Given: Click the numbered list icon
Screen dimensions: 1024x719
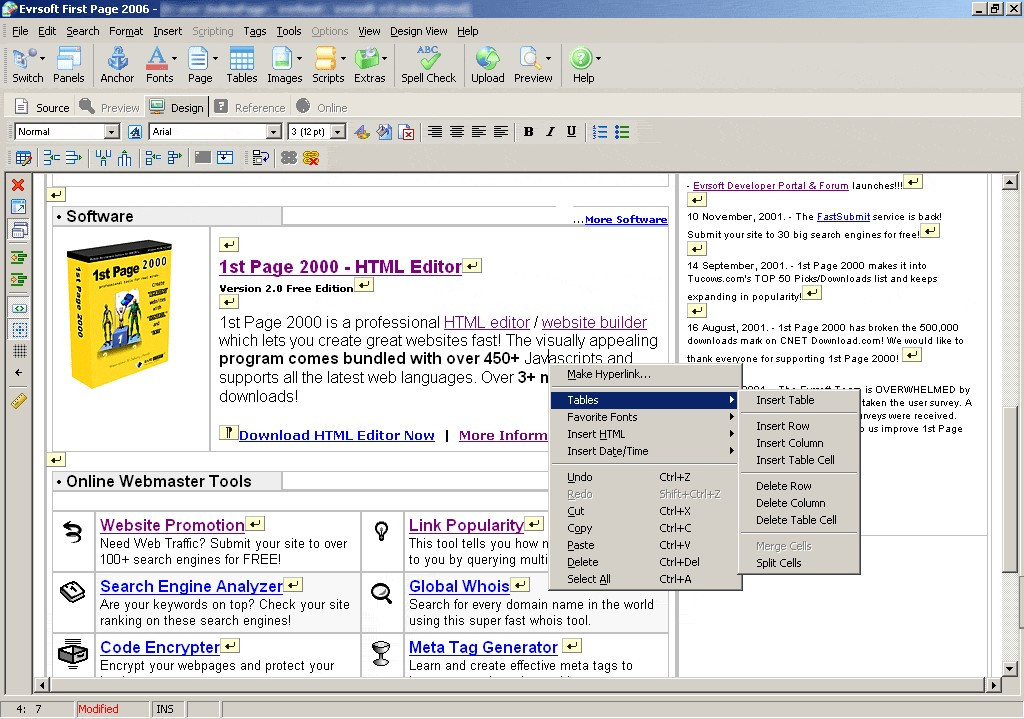Looking at the screenshot, I should tap(600, 132).
